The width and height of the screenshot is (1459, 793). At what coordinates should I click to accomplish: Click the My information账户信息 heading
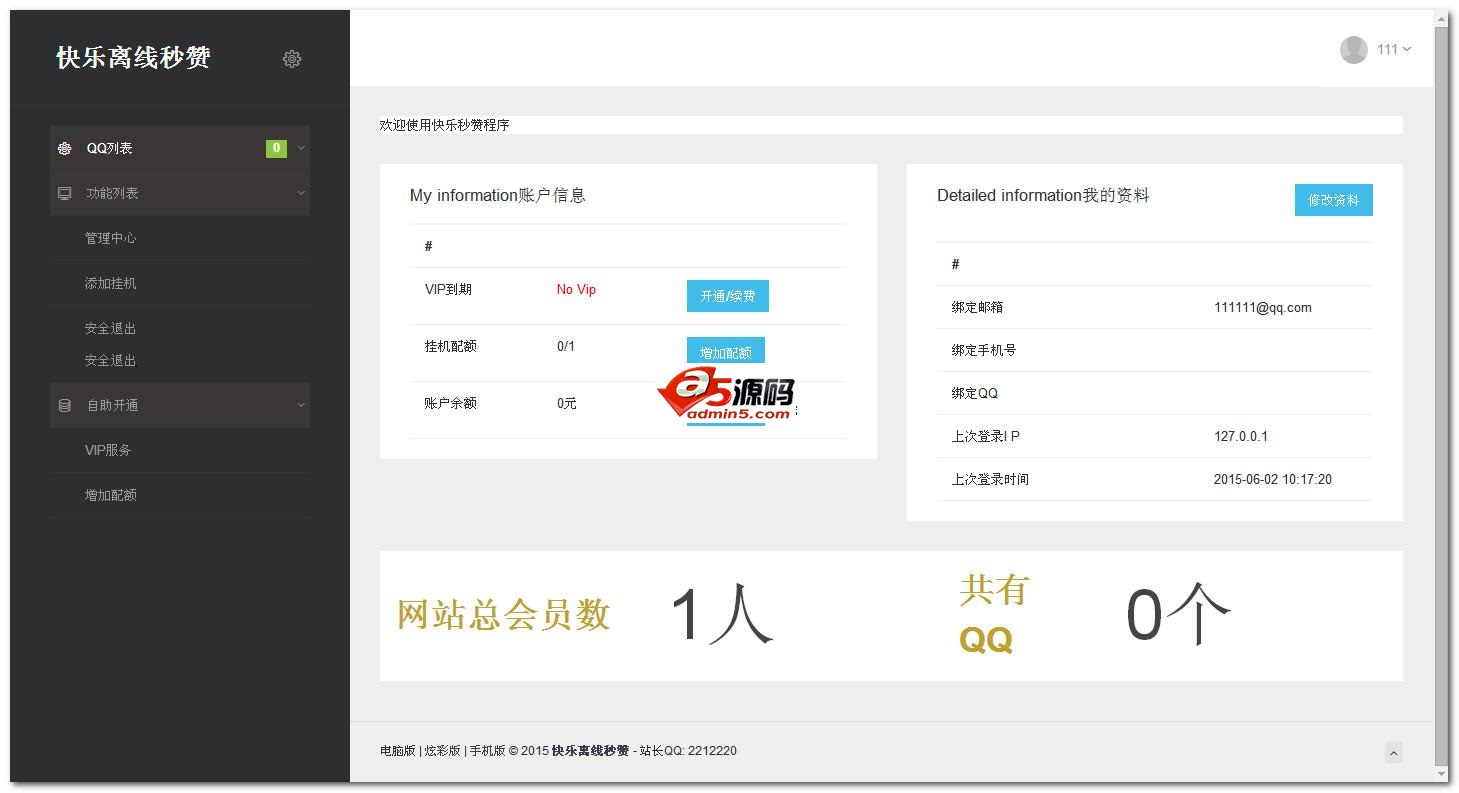tap(498, 195)
